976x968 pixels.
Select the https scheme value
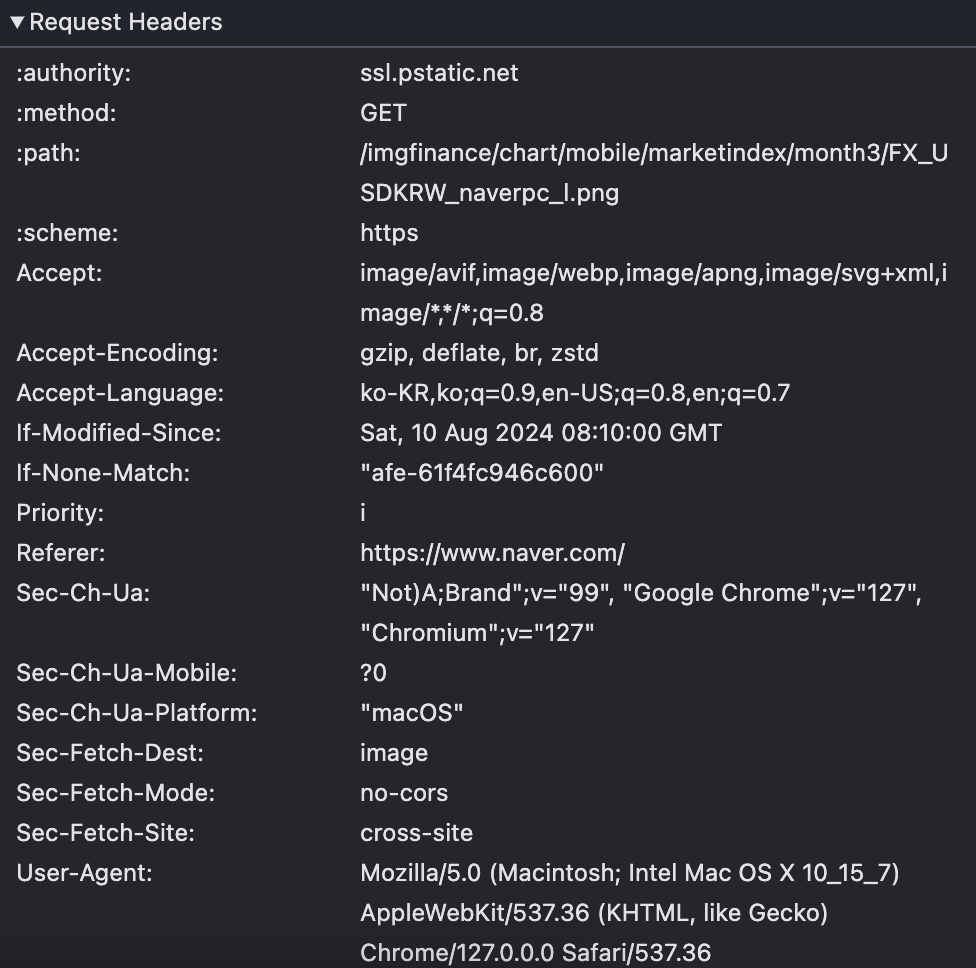[389, 233]
